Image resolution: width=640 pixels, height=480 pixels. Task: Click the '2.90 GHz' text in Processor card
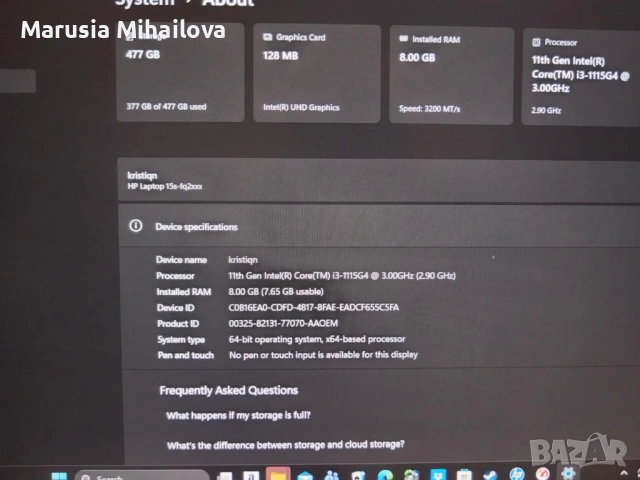point(546,110)
